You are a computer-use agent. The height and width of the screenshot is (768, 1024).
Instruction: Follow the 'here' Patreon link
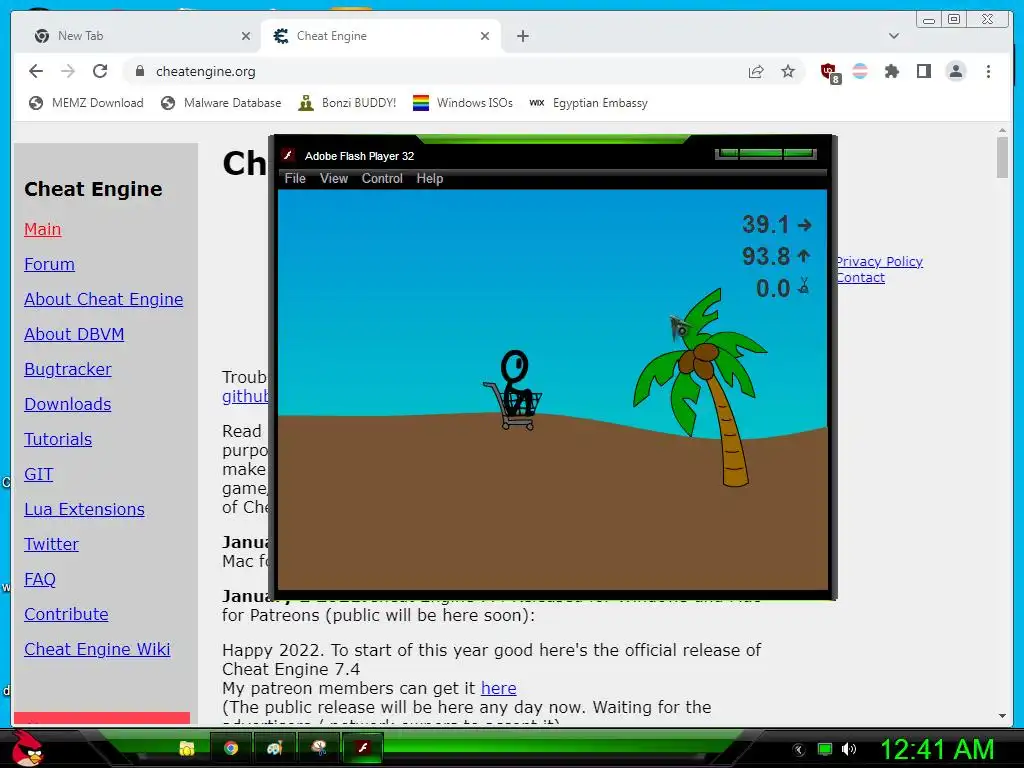(x=498, y=688)
